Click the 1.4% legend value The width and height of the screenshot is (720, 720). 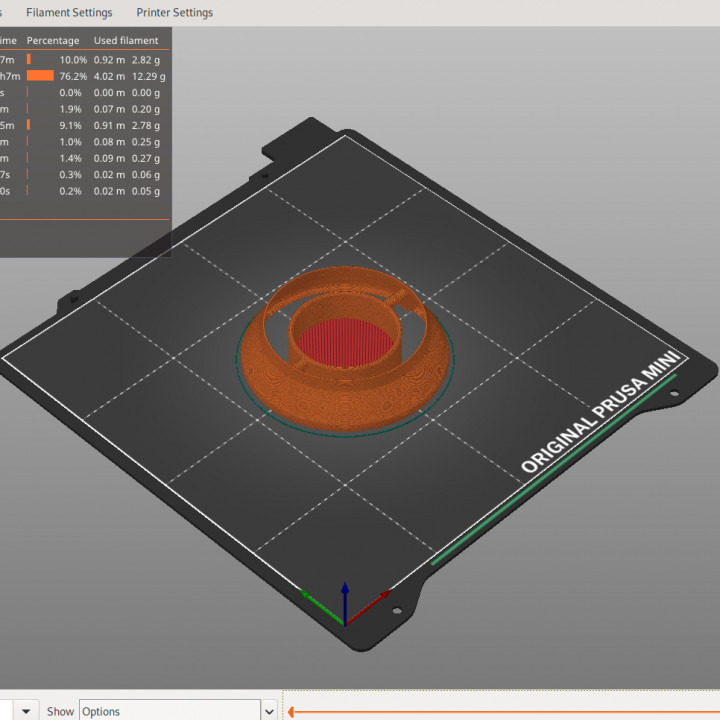[70, 158]
